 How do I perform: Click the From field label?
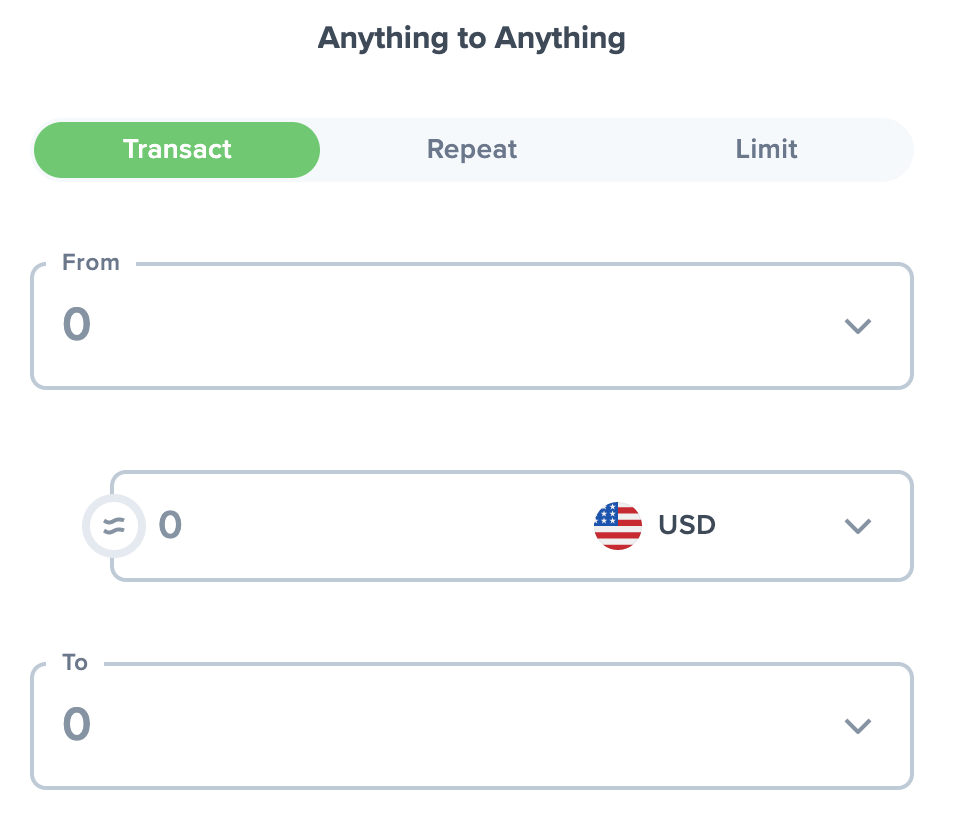(91, 263)
